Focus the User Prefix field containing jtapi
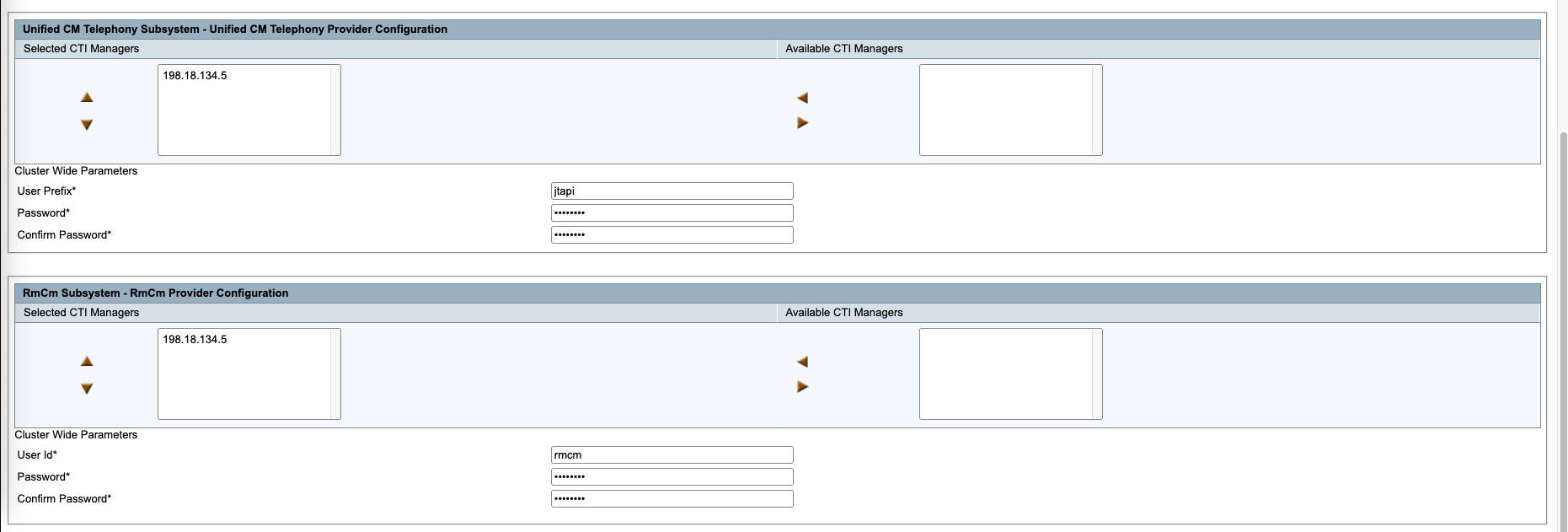This screenshot has height=532, width=1568. click(672, 191)
